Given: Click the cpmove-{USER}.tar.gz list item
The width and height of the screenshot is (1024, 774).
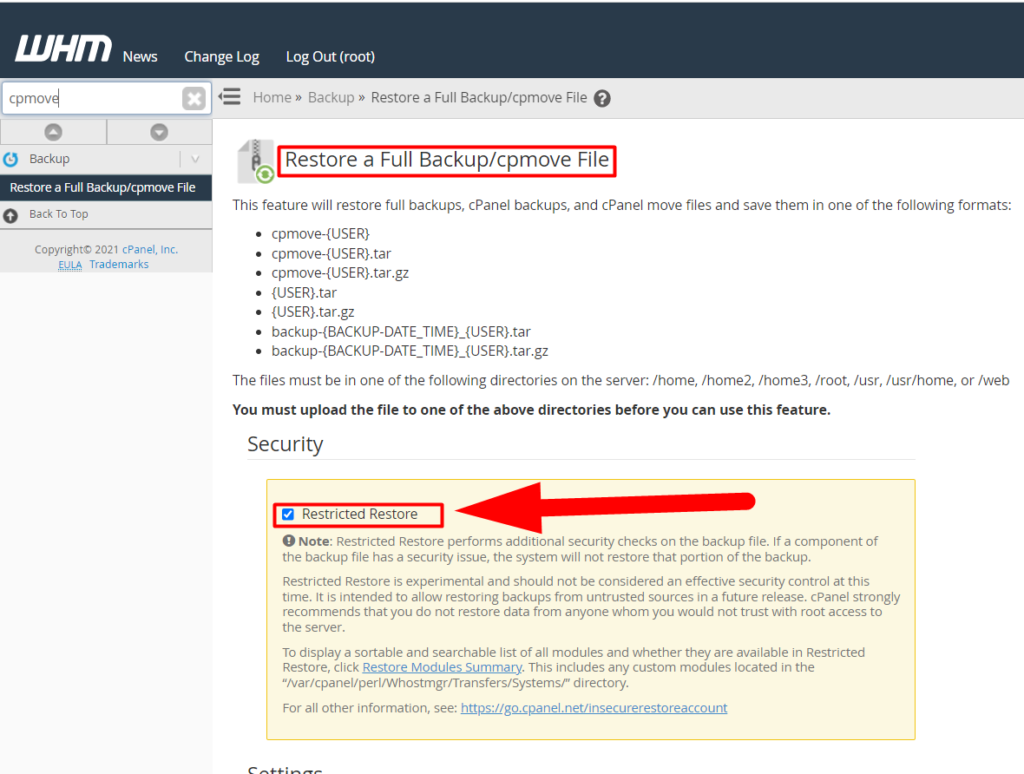Looking at the screenshot, I should (x=340, y=273).
